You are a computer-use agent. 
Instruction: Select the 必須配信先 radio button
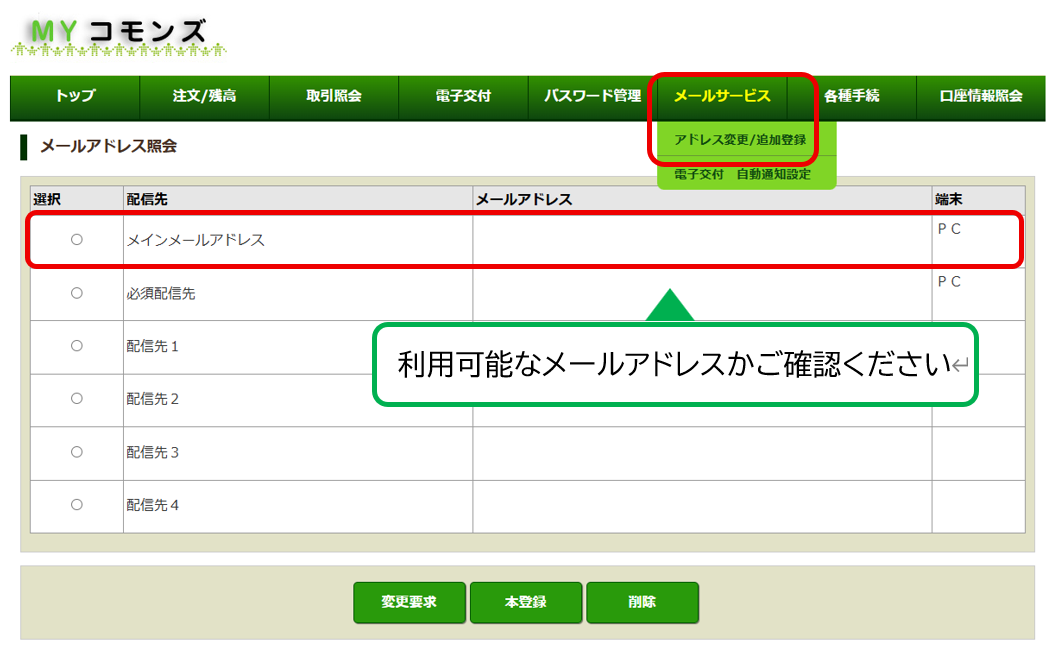click(77, 294)
